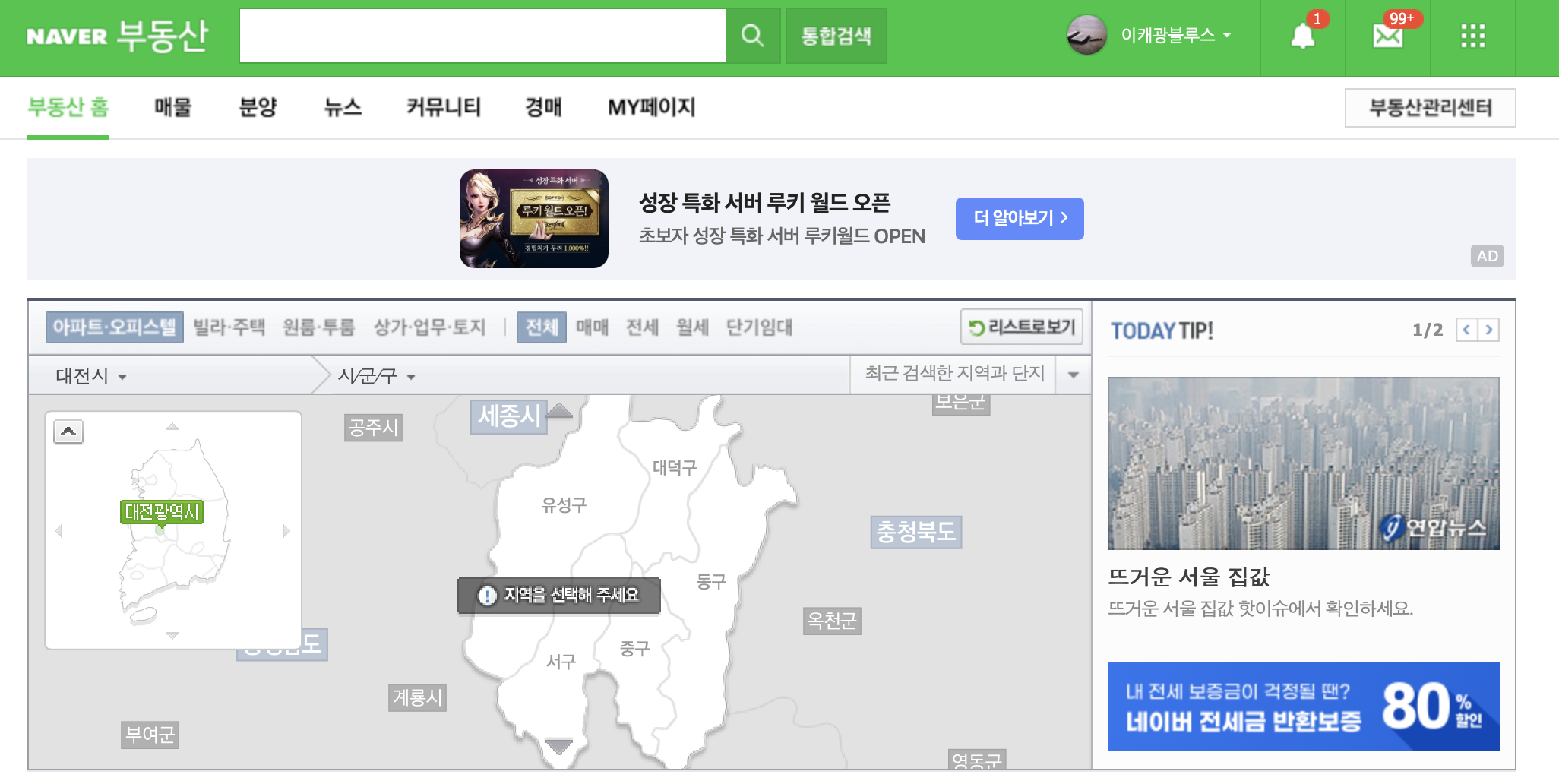Image resolution: width=1559 pixels, height=784 pixels.
Task: Click 대전광역시 marker on mini map
Action: (x=162, y=513)
